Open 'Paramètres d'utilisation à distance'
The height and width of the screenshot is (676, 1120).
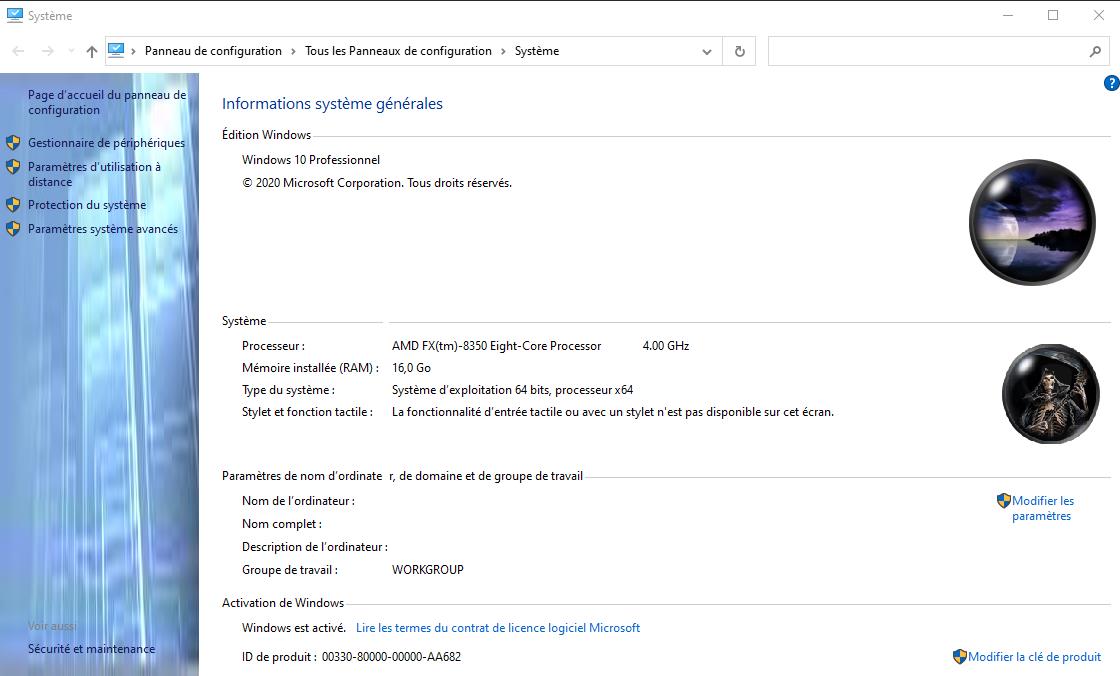[94, 174]
